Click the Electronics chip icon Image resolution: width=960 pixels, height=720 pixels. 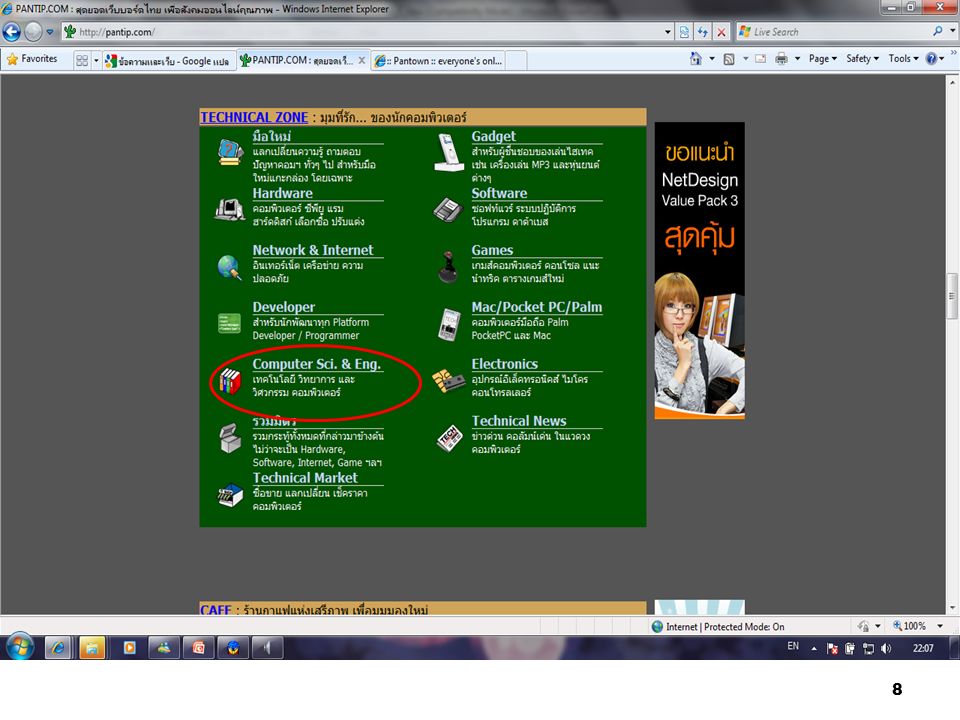tap(448, 381)
